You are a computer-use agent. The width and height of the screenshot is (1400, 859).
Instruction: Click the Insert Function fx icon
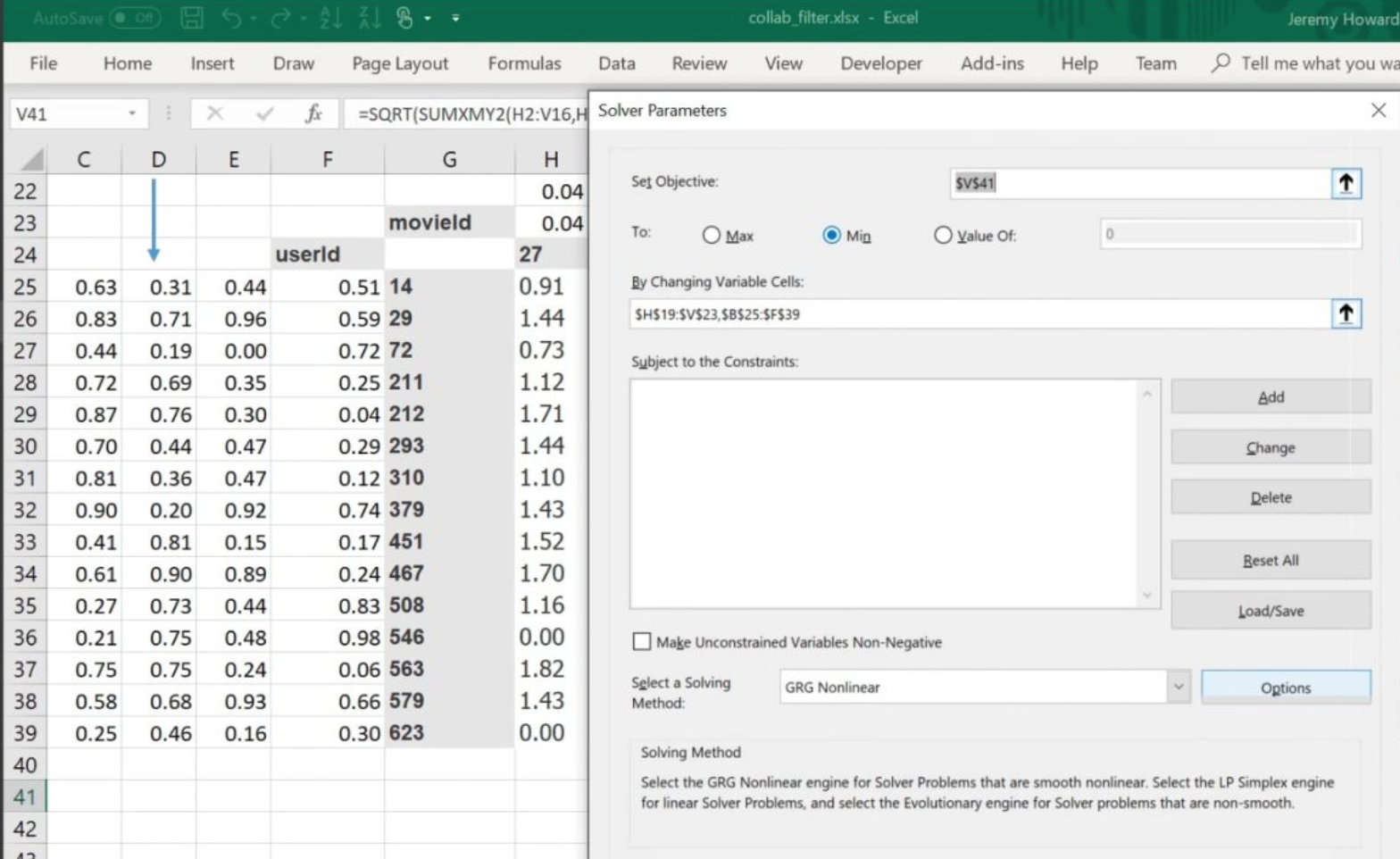(x=313, y=113)
